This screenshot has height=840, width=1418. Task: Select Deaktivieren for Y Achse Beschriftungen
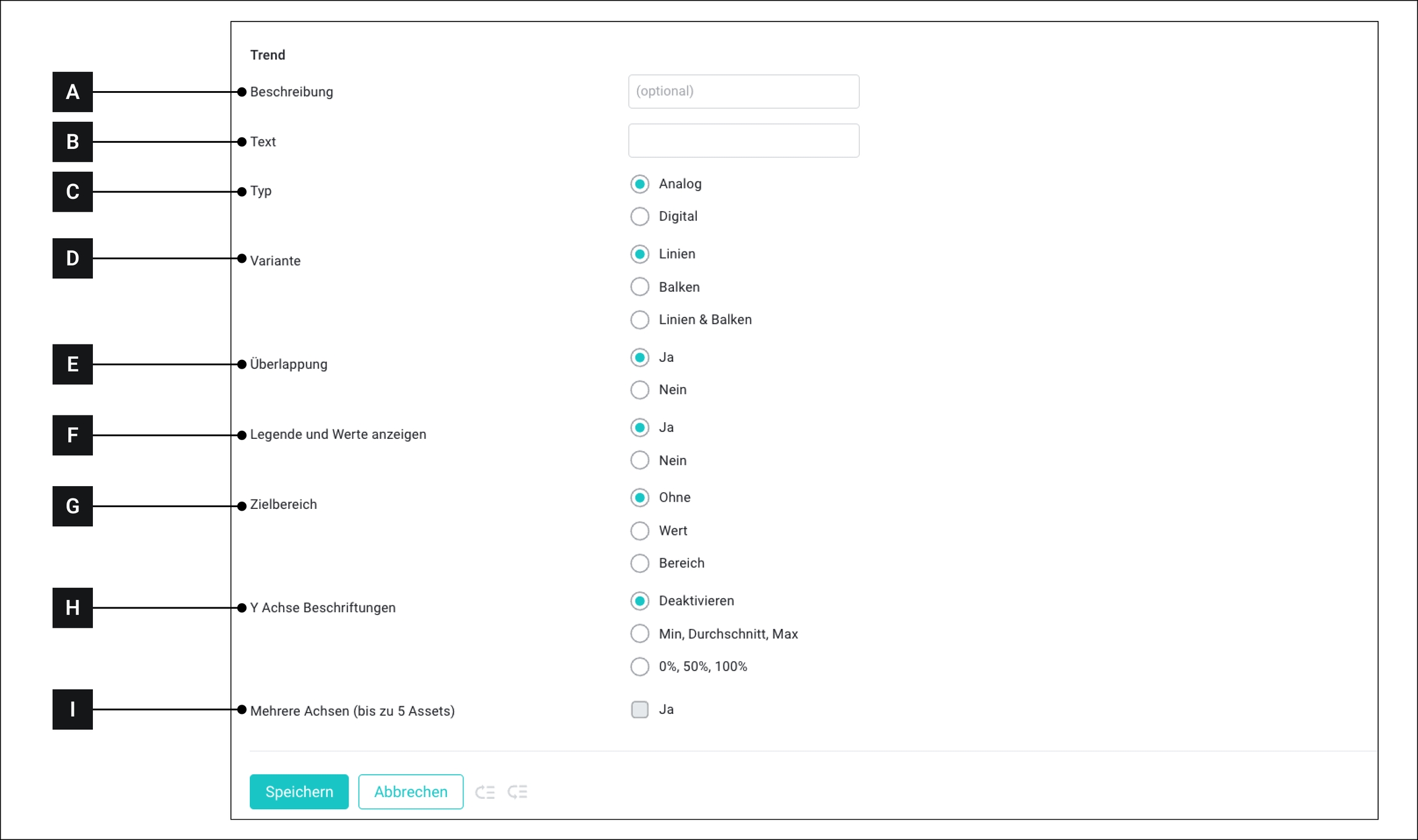640,601
